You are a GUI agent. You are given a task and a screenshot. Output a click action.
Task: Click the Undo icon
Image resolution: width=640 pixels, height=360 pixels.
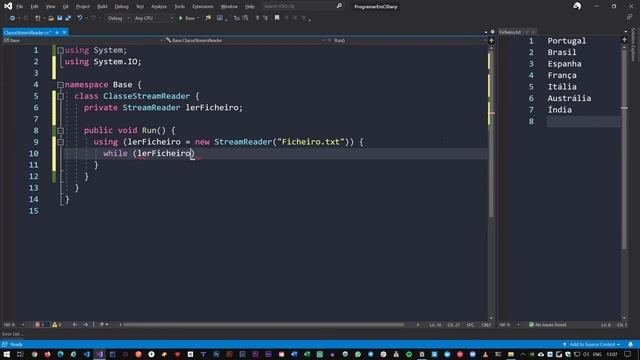(x=80, y=18)
